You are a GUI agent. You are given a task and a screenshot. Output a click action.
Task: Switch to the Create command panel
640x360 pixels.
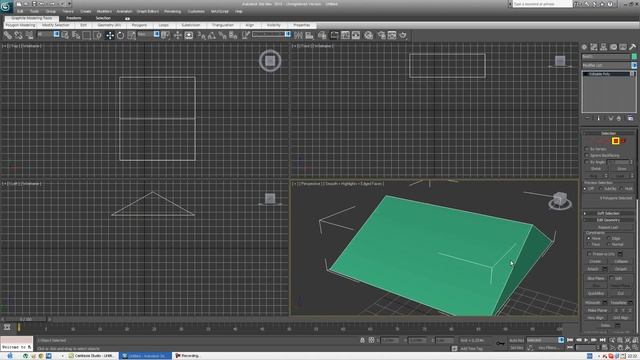[x=584, y=47]
